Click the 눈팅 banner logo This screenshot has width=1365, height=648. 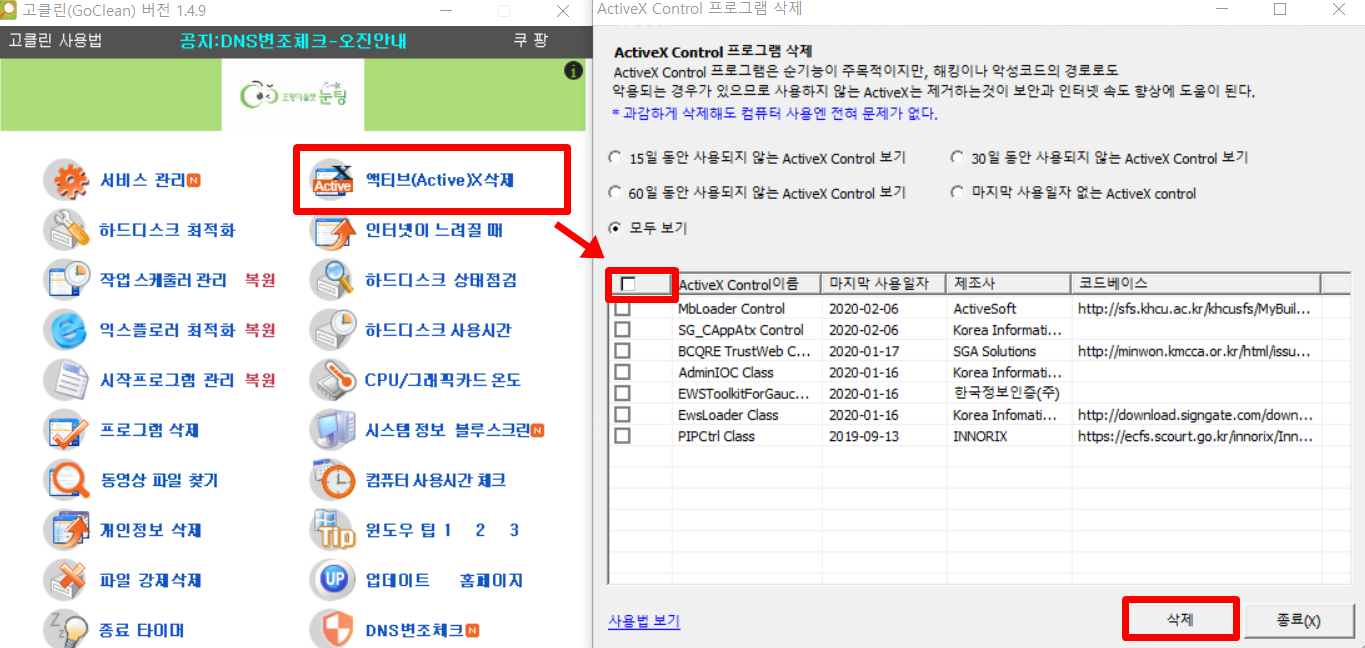[x=294, y=95]
